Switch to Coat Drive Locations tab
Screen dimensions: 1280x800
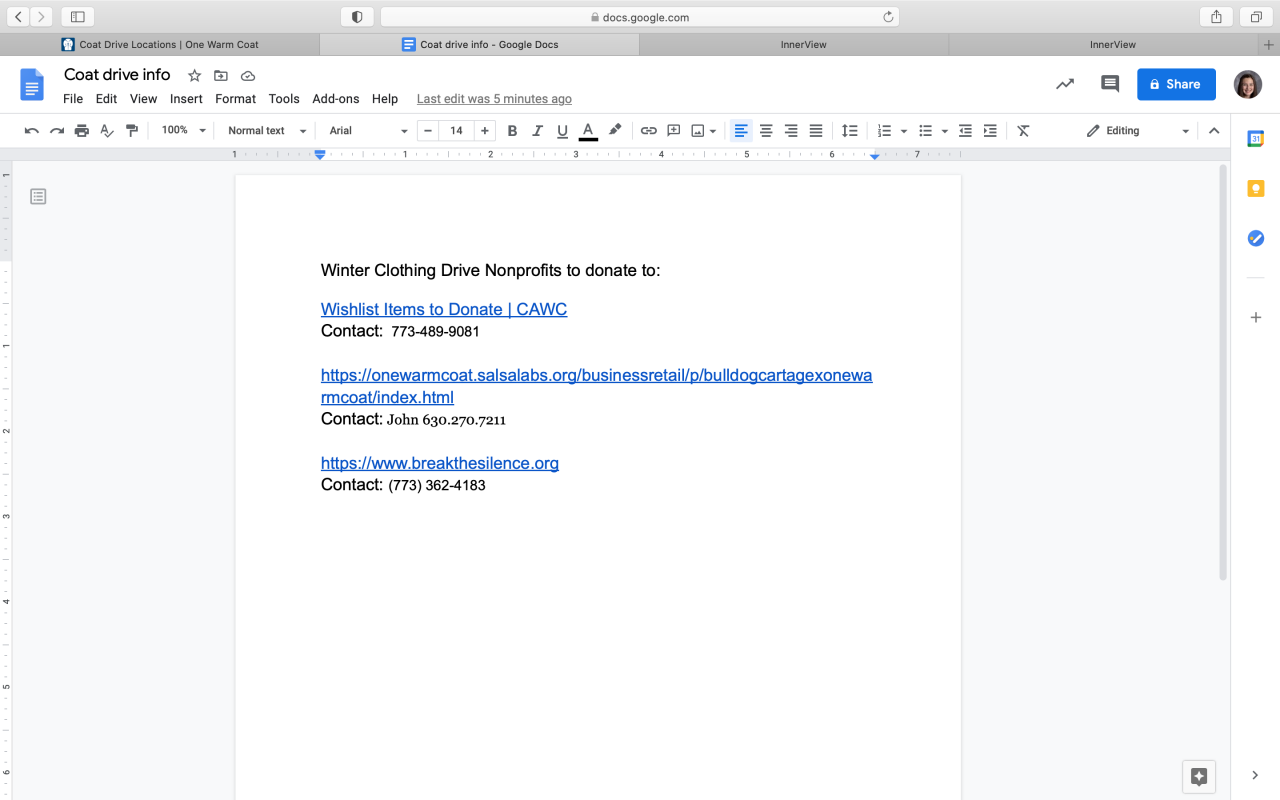click(x=160, y=45)
